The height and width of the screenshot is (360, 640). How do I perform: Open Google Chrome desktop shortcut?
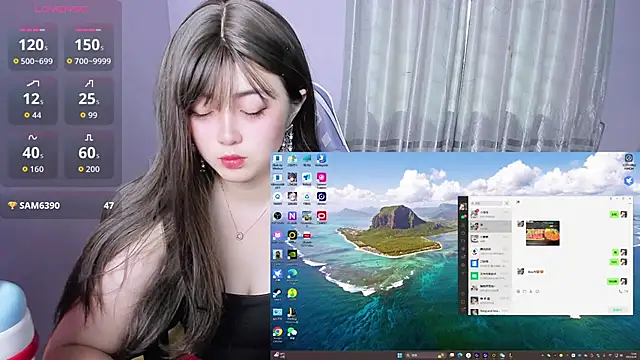pyautogui.click(x=278, y=333)
